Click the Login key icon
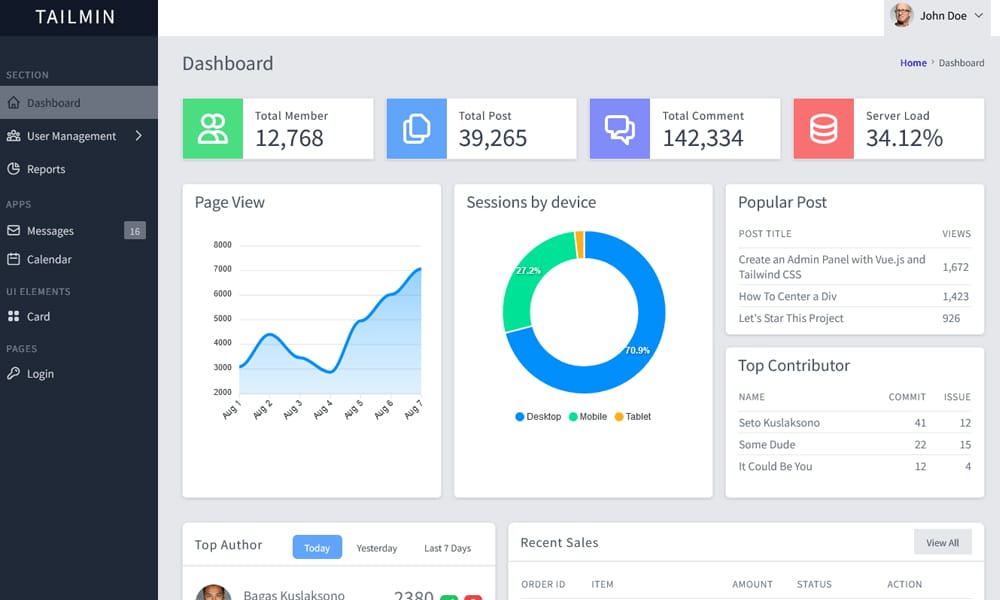Viewport: 1000px width, 600px height. pyautogui.click(x=14, y=373)
